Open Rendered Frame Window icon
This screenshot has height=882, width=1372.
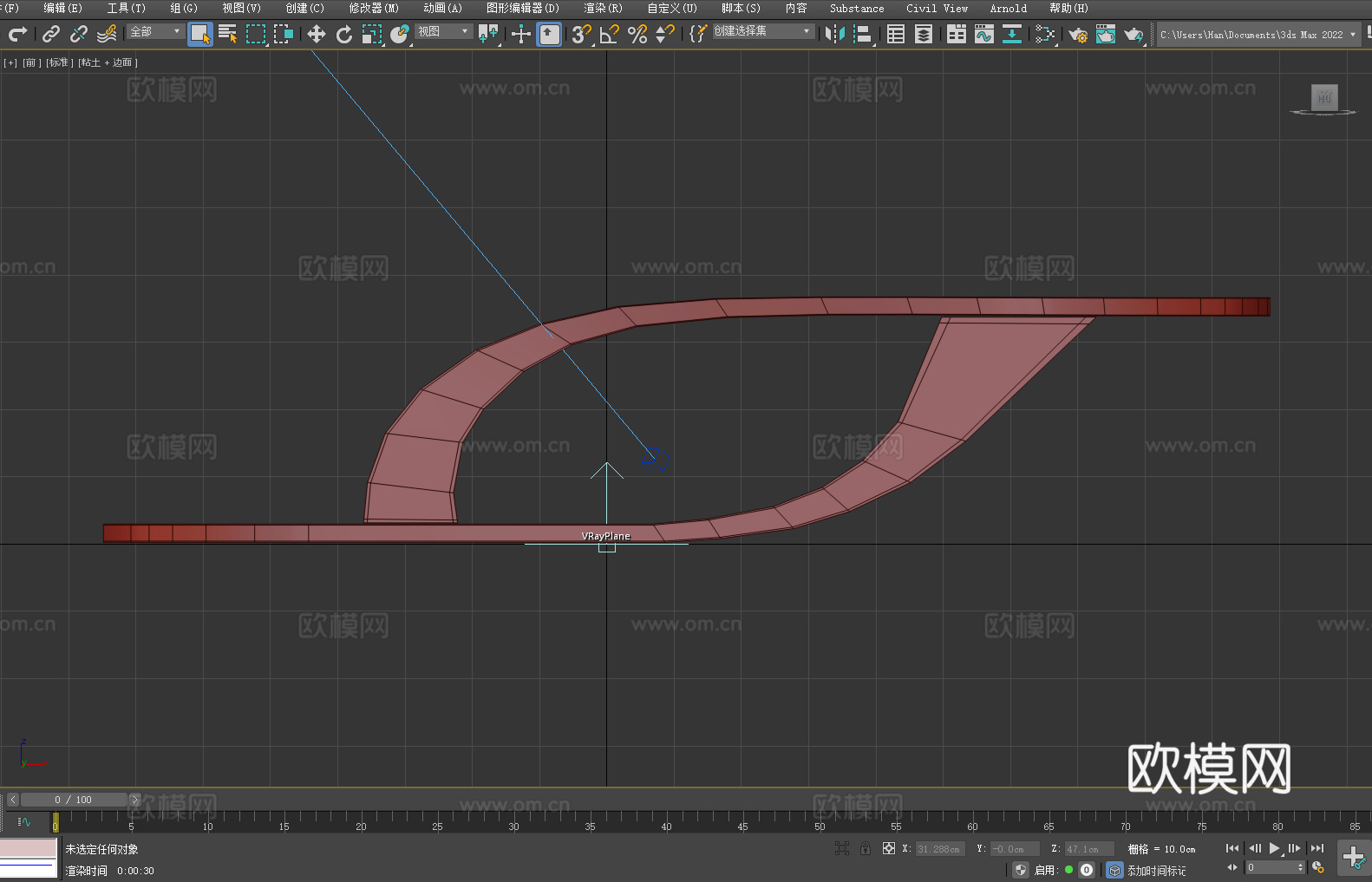[x=1106, y=34]
